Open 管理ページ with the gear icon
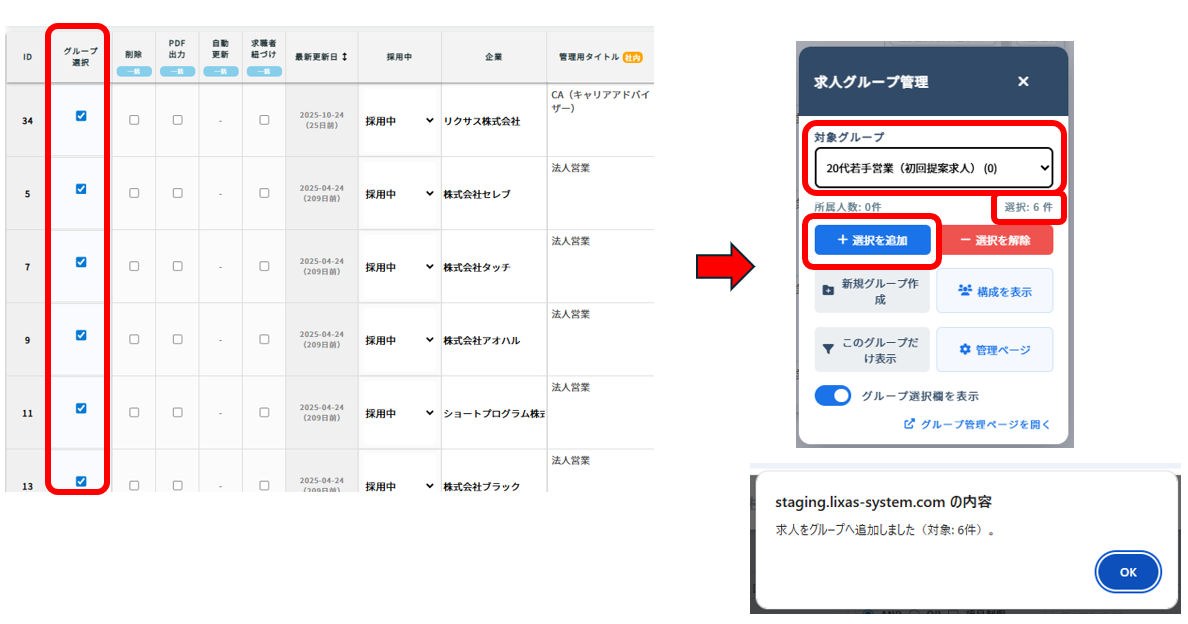The height and width of the screenshot is (624, 1188). point(994,350)
